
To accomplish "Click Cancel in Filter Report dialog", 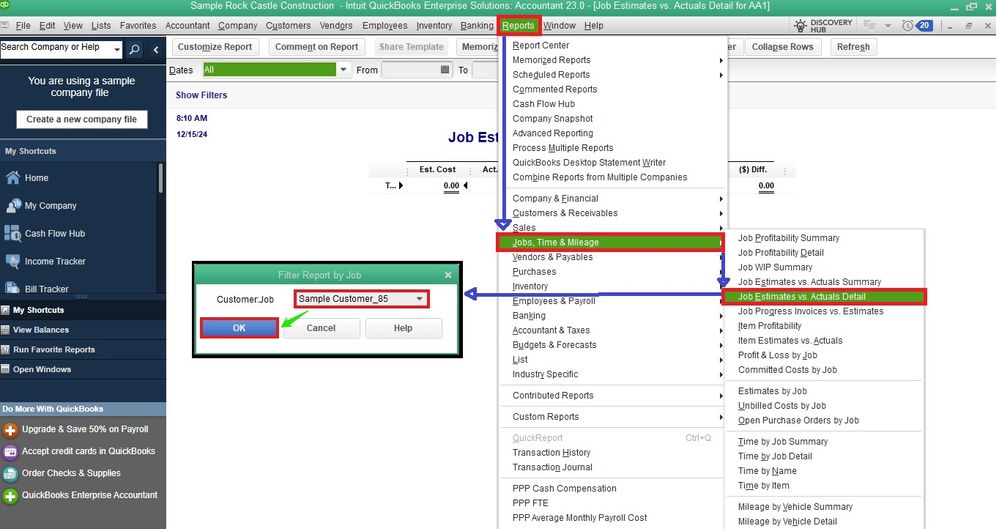I will point(321,328).
